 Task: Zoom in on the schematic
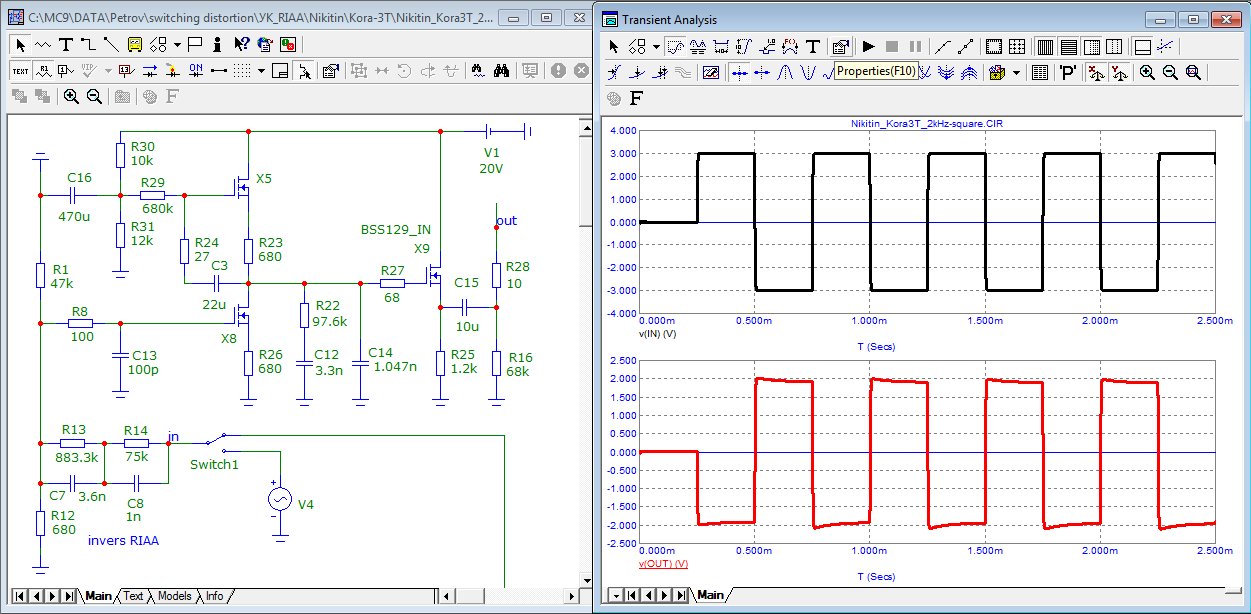click(x=72, y=96)
